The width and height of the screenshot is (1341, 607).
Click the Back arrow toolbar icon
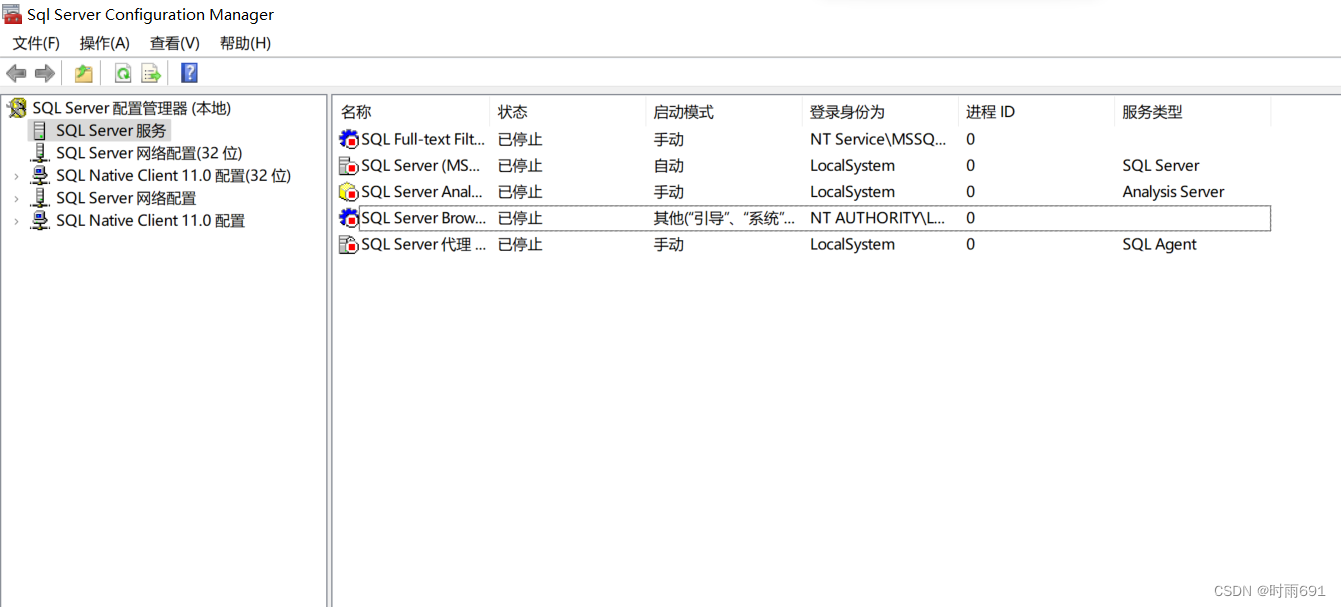pos(16,73)
